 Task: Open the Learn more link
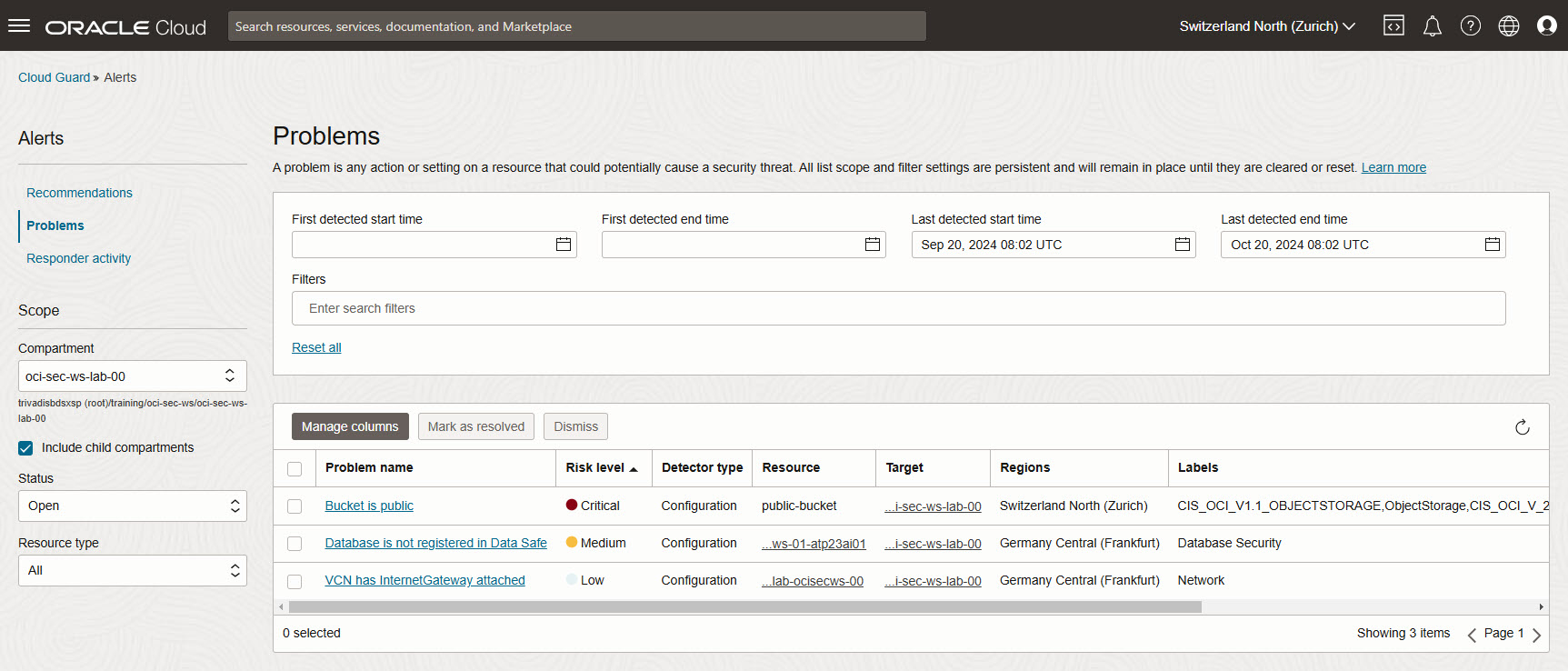tap(1393, 167)
